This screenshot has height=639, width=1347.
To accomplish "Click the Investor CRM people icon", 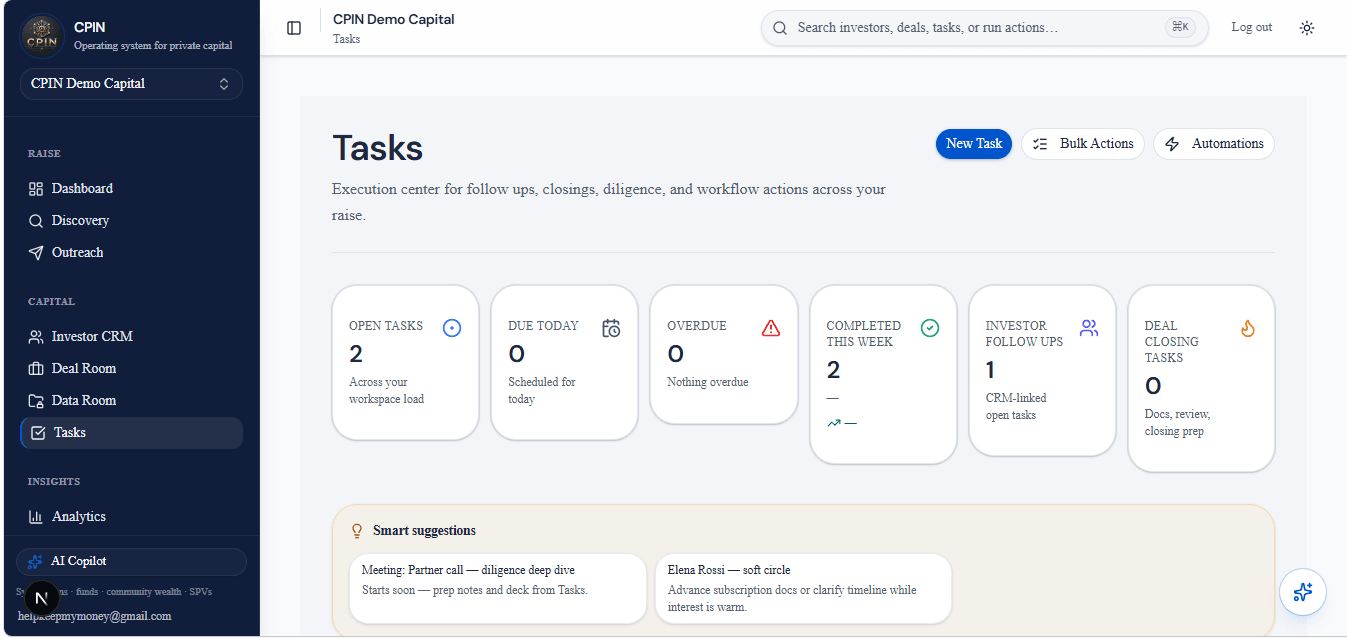I will tap(36, 337).
